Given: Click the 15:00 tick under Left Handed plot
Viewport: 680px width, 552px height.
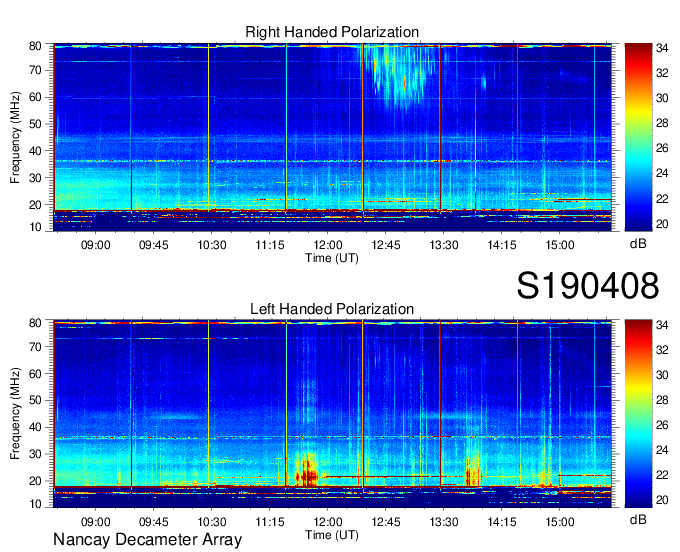Looking at the screenshot, I should (560, 522).
